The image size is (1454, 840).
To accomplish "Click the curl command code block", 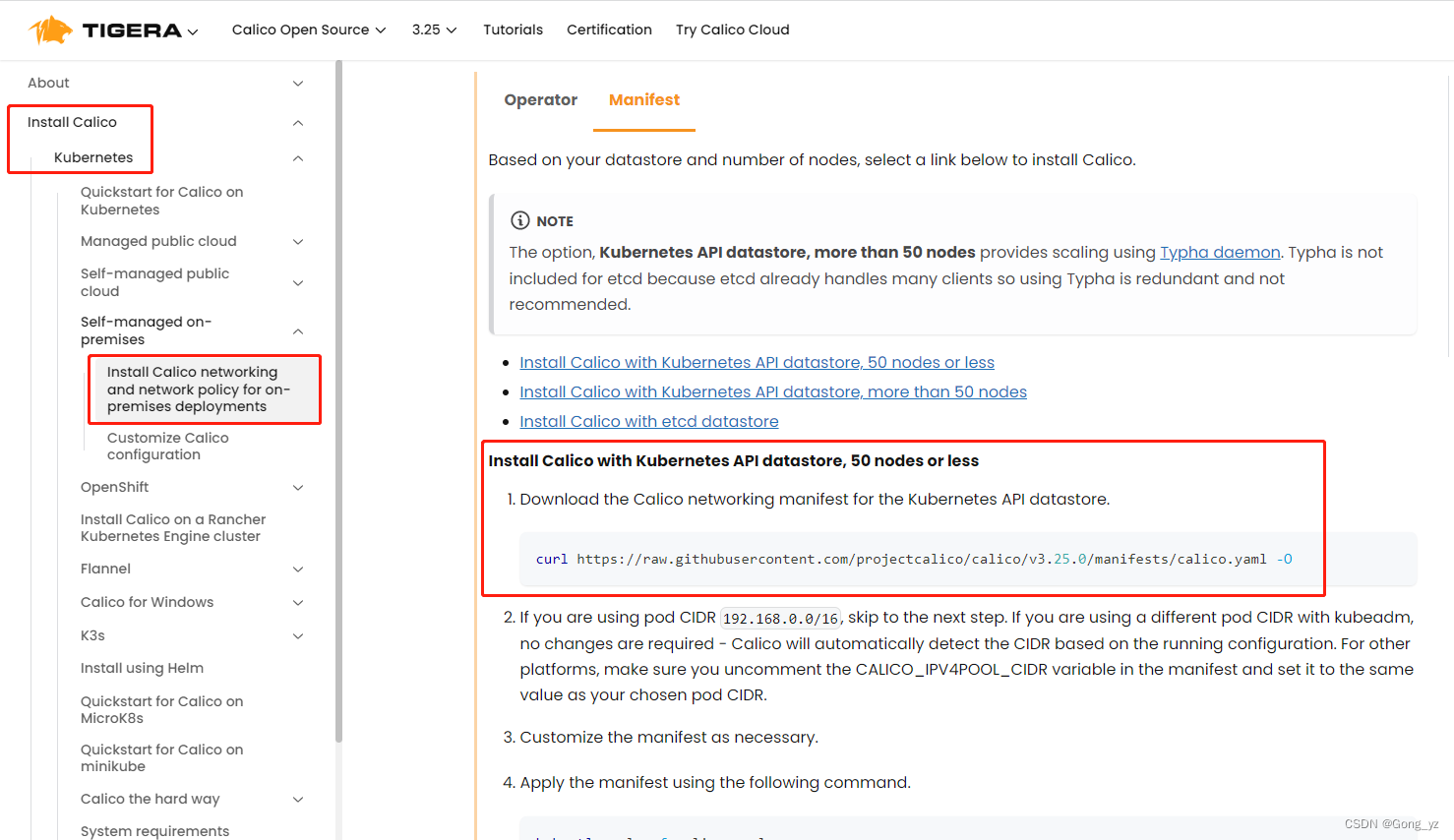I will coord(968,559).
